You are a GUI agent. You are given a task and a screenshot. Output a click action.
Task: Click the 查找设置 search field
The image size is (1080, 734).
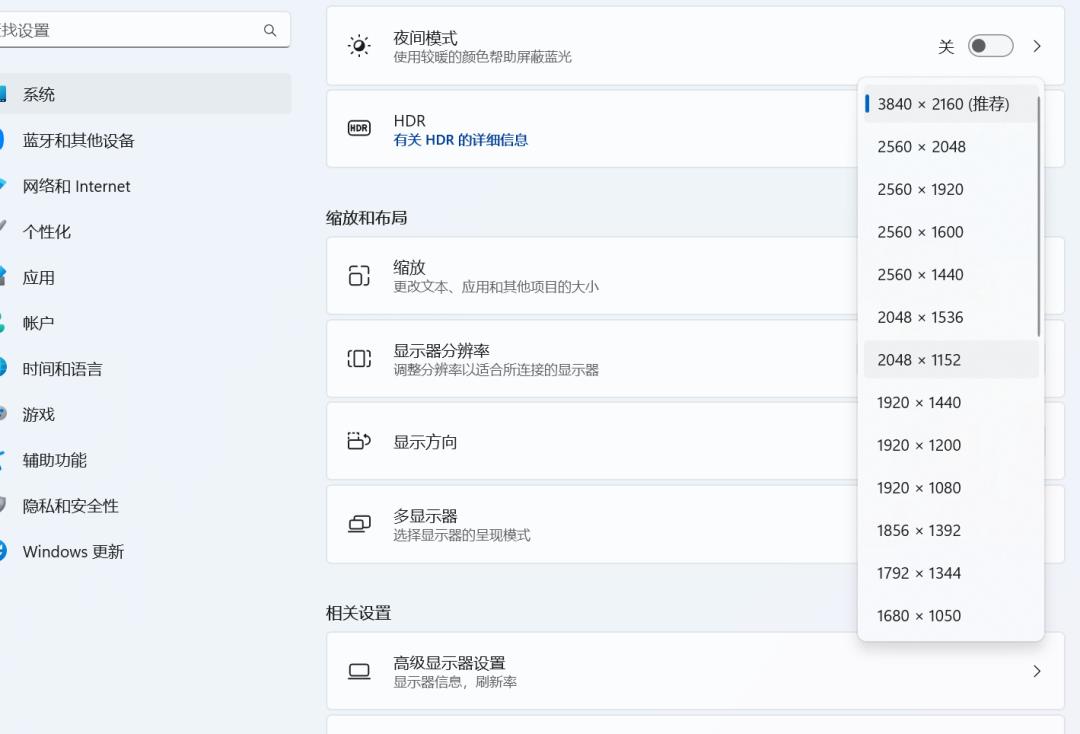(x=140, y=29)
